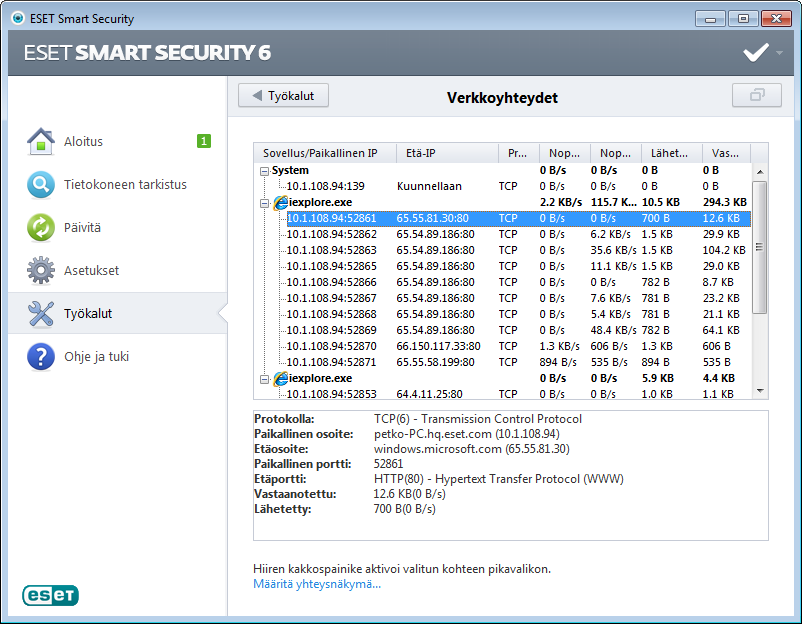Screen dimensions: 802x624
Task: Click the scroll down arrow of connections list
Action: tap(760, 391)
